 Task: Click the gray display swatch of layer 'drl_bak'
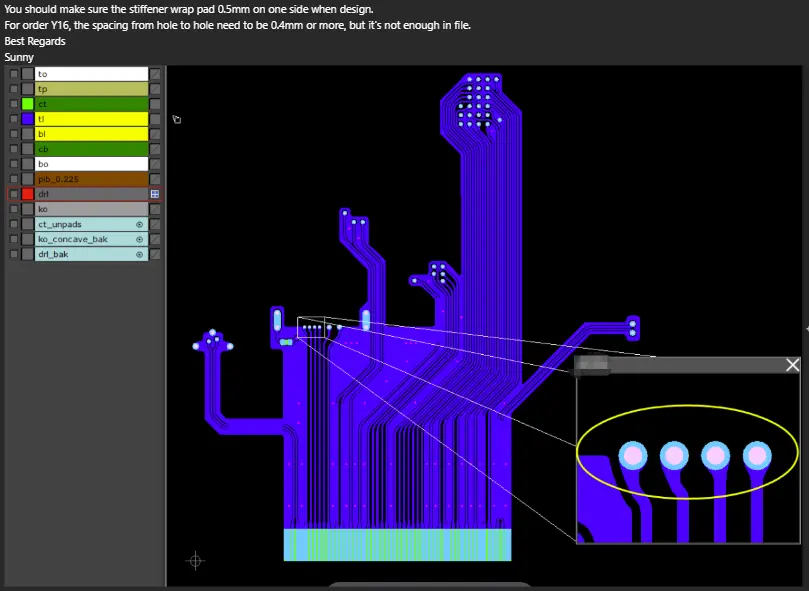coord(28,254)
